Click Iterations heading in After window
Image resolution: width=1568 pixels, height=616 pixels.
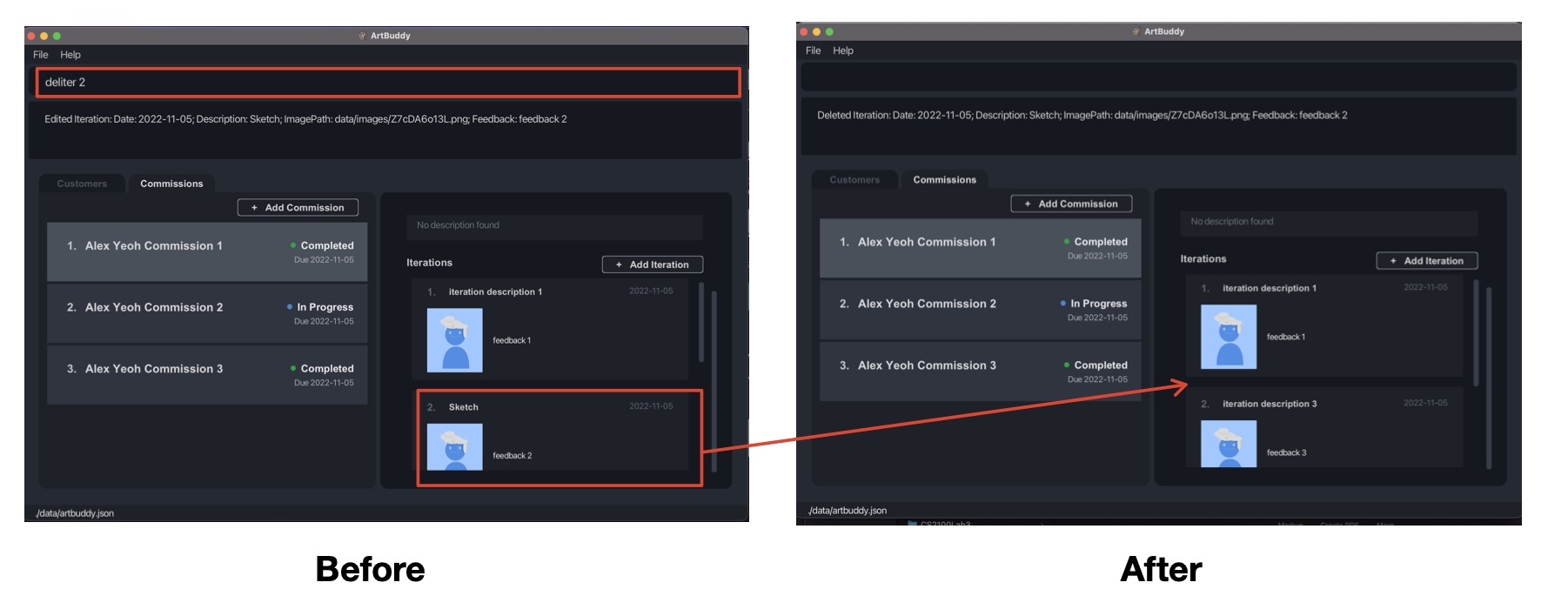pos(1203,259)
